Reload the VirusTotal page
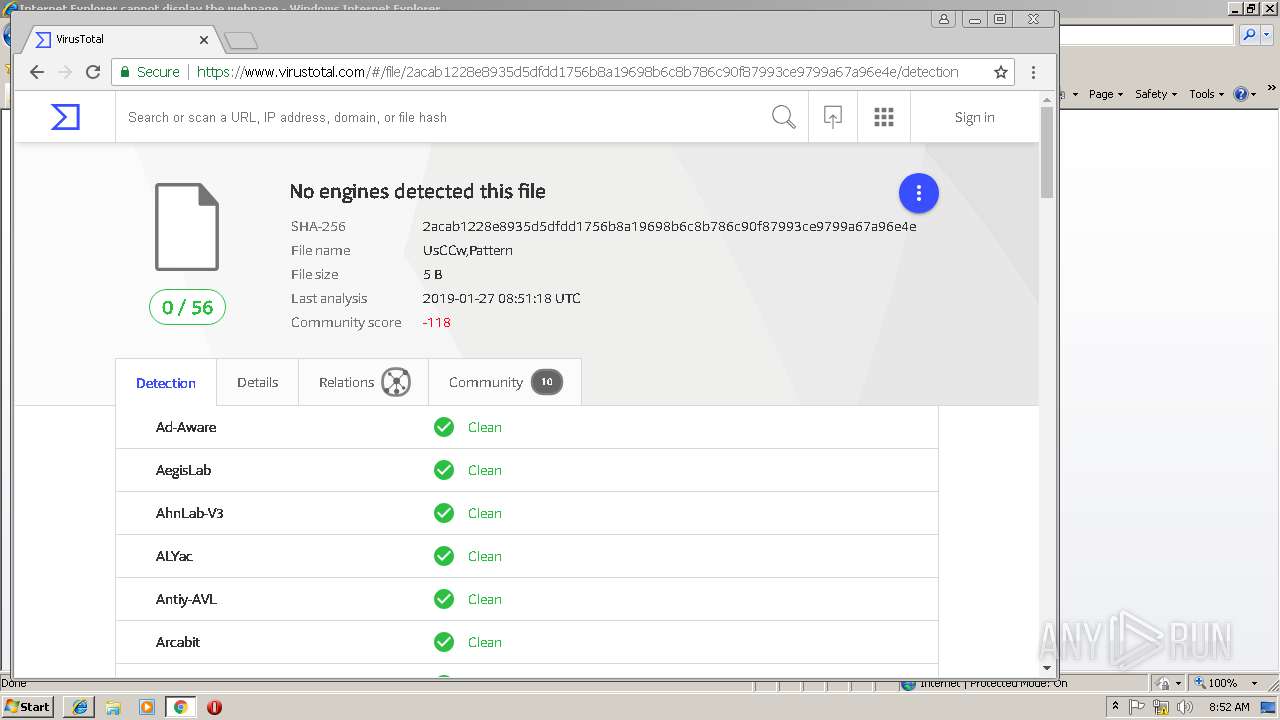The image size is (1280, 720). (x=93, y=72)
